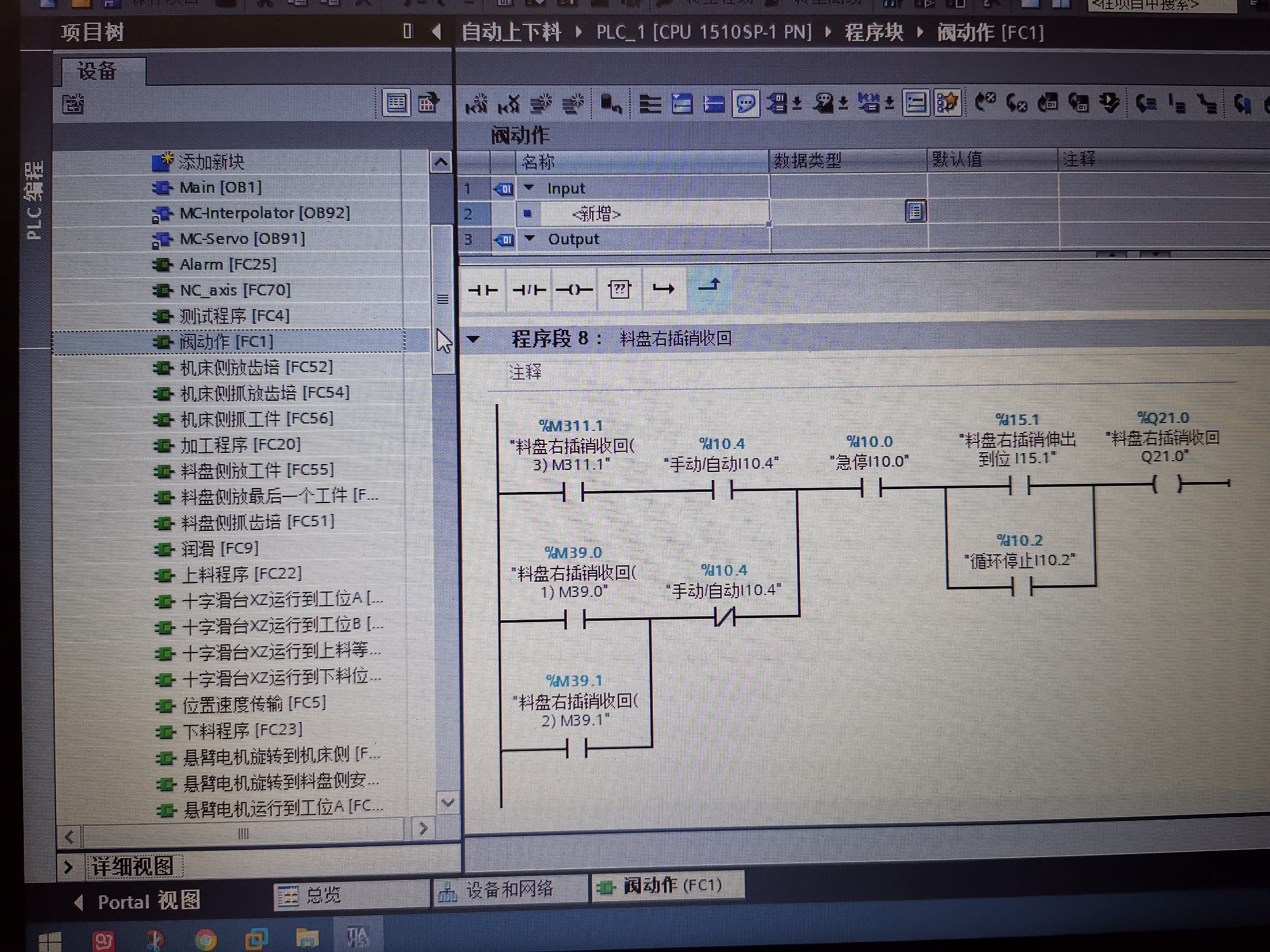Click the close branch icon
The width and height of the screenshot is (1270, 952).
click(x=708, y=286)
